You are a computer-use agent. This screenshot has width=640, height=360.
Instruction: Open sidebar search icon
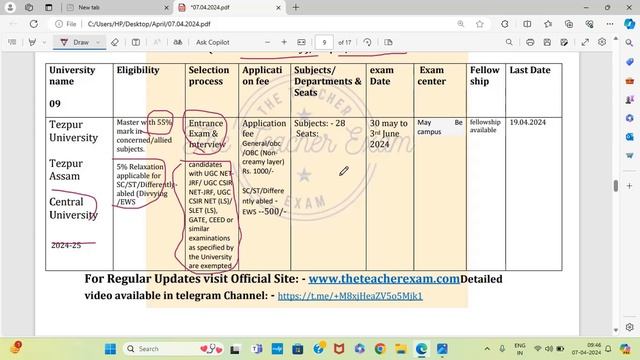coord(629,43)
